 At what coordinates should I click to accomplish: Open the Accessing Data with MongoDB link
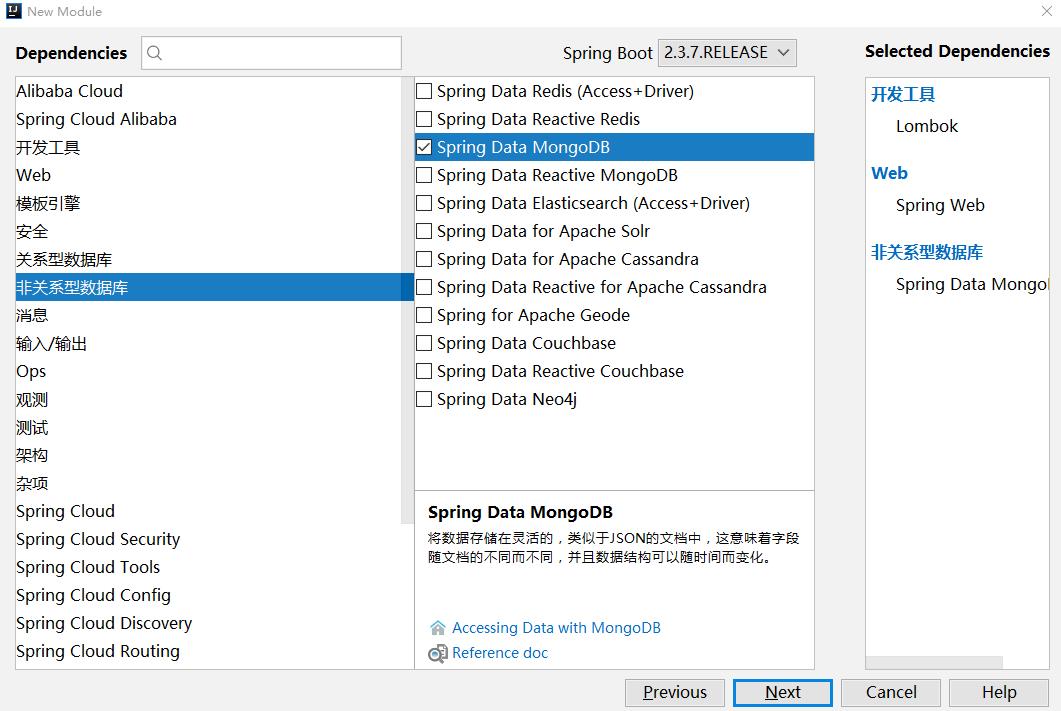click(556, 628)
